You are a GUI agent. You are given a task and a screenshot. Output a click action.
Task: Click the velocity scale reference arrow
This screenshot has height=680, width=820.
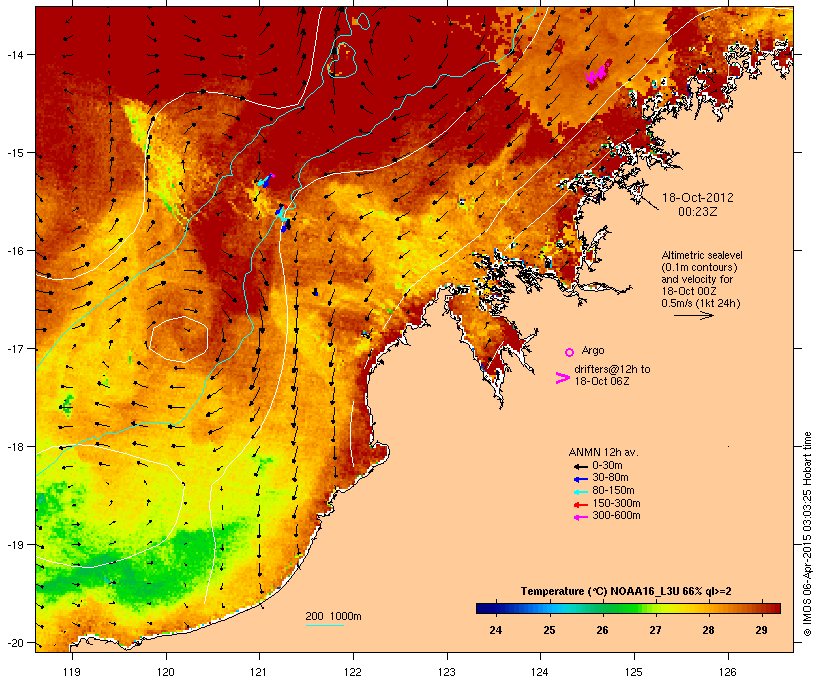coord(694,315)
